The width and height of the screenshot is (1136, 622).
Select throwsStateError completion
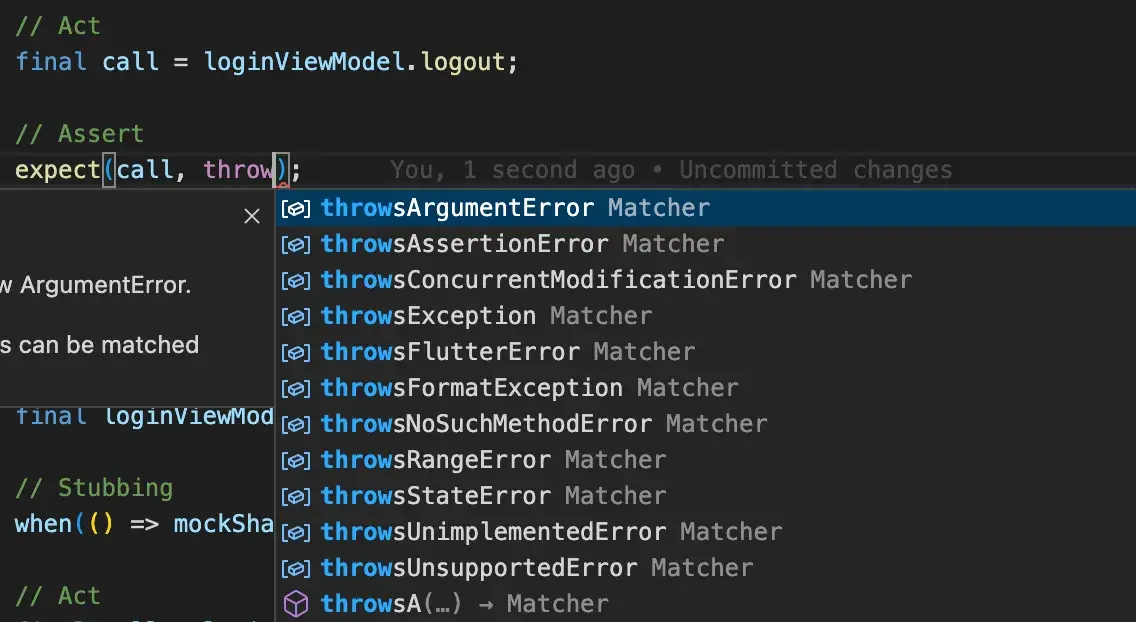tap(706, 496)
